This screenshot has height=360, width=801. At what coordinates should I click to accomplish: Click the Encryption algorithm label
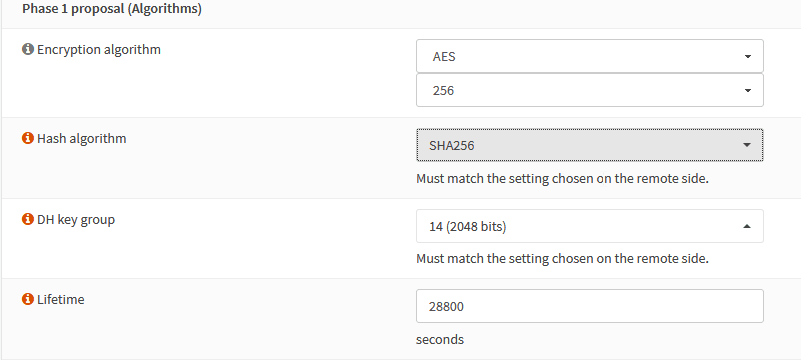point(99,50)
